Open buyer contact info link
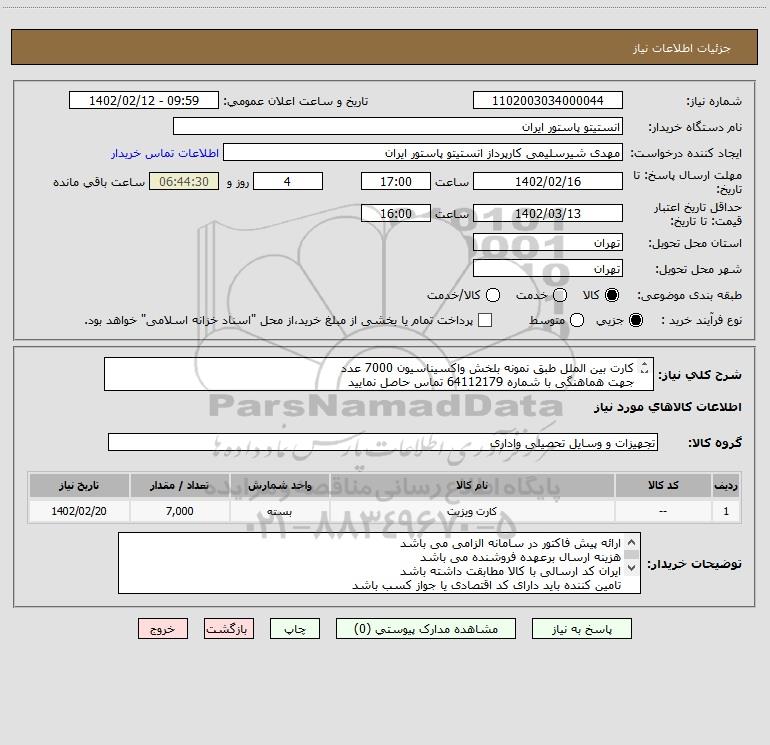This screenshot has width=770, height=745. [x=165, y=153]
